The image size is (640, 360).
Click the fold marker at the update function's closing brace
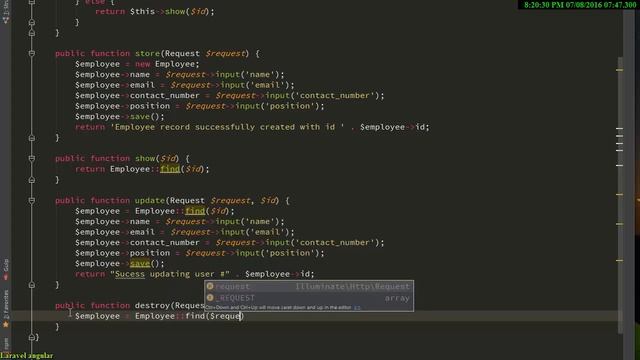(32, 284)
